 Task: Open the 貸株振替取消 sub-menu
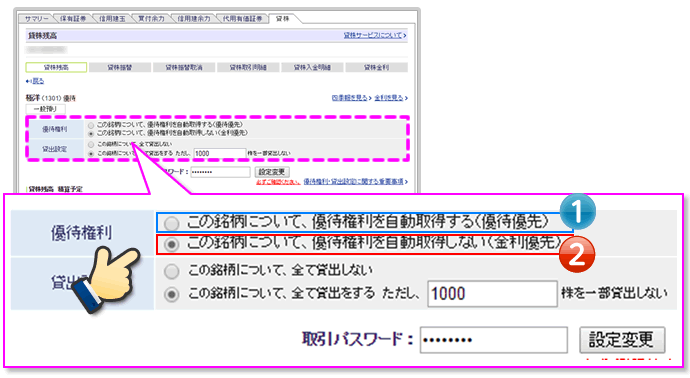[x=184, y=67]
